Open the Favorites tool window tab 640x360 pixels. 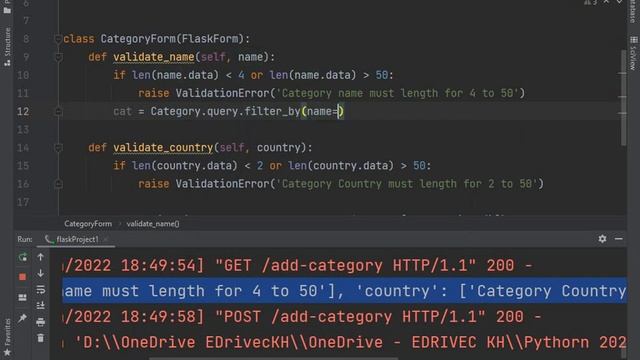click(x=7, y=338)
